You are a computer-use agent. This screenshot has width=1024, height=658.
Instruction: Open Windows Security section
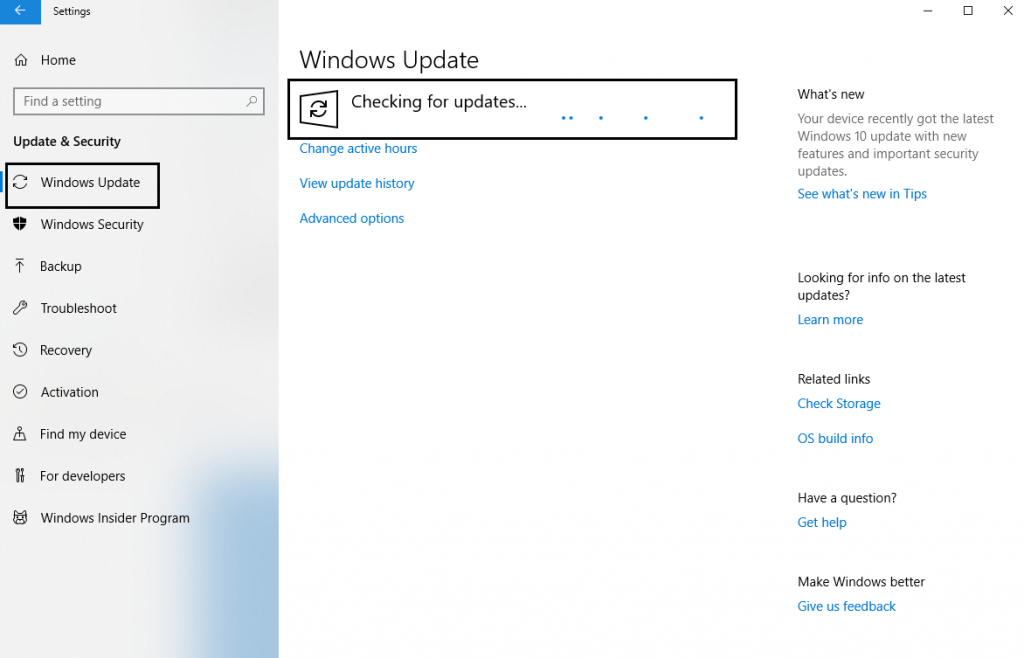pos(92,225)
